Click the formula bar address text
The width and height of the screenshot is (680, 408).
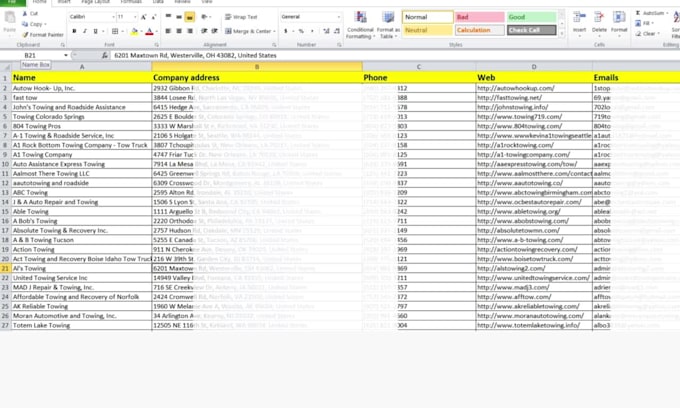click(195, 55)
